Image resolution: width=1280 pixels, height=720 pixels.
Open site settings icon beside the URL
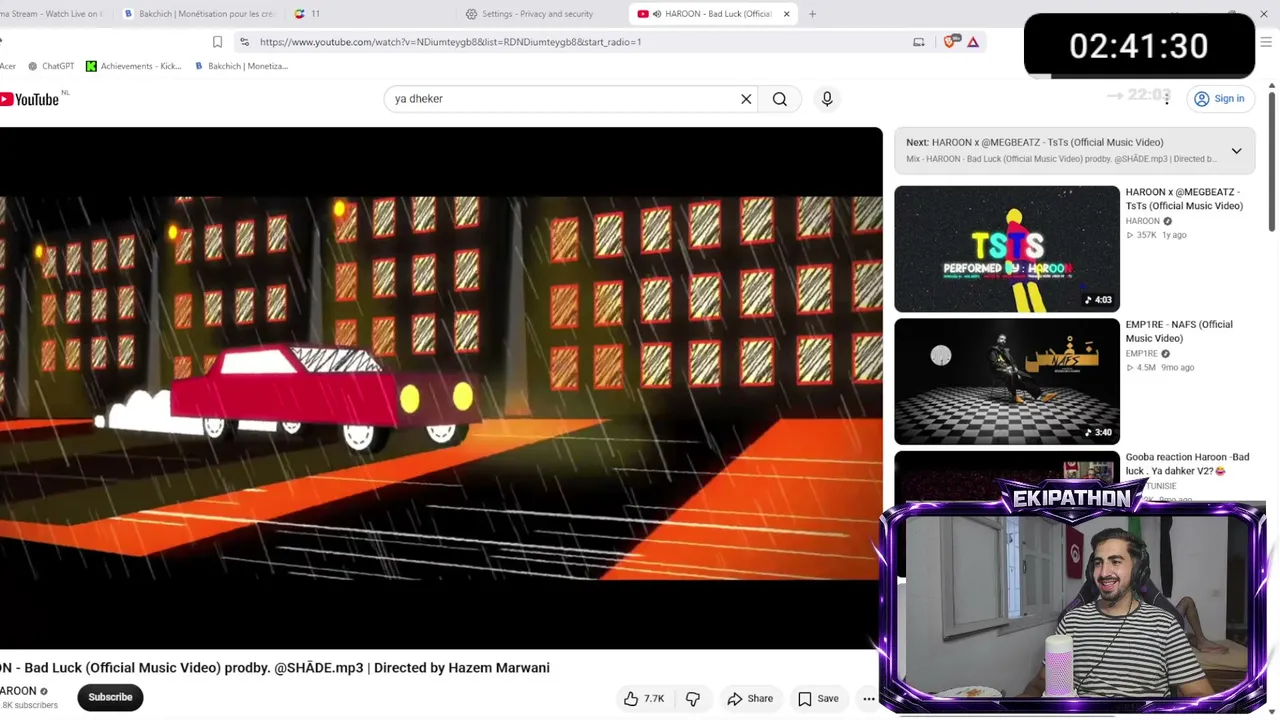click(x=244, y=42)
